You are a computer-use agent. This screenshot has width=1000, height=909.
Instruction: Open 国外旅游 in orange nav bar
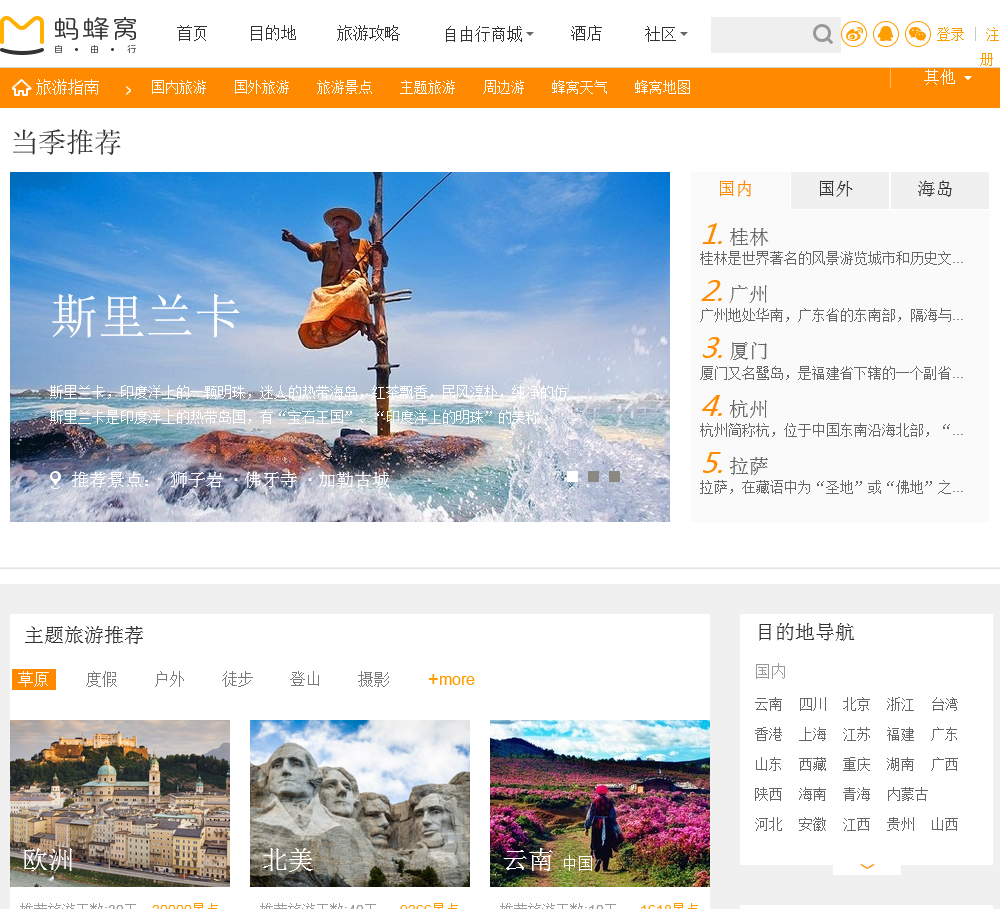pos(261,87)
